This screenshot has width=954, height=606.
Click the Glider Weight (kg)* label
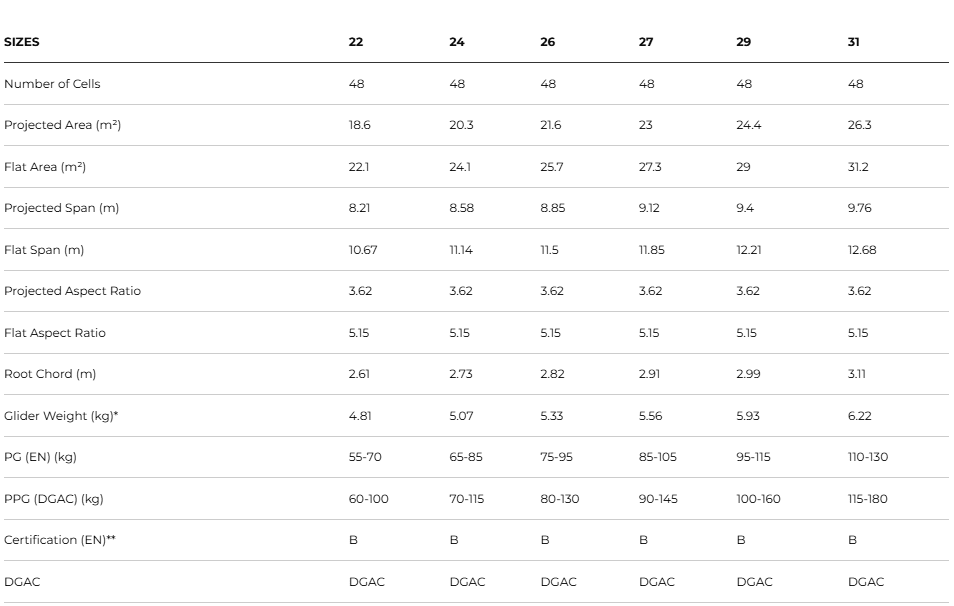point(61,416)
